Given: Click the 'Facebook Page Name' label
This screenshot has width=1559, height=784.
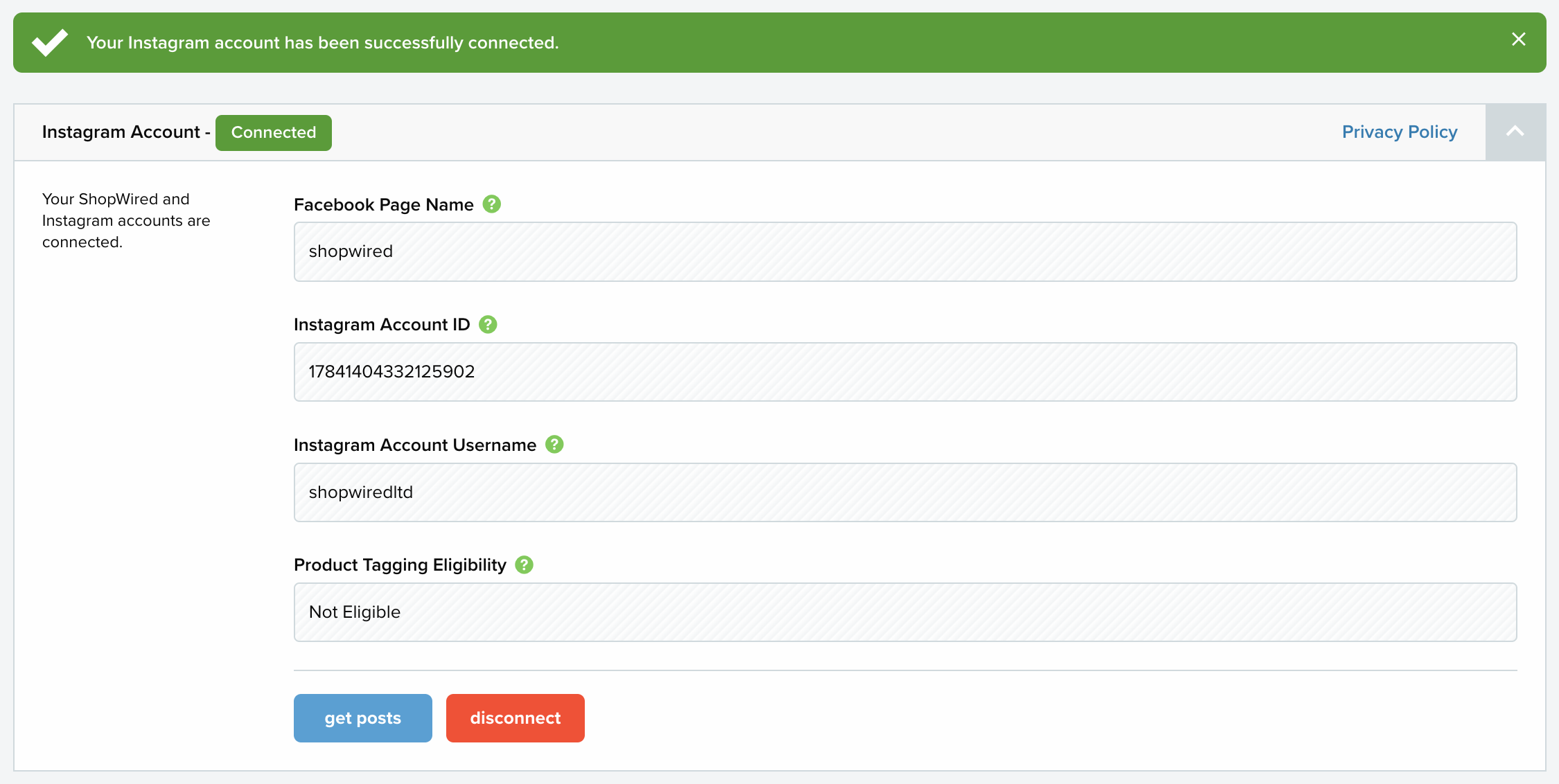Looking at the screenshot, I should click(x=384, y=204).
